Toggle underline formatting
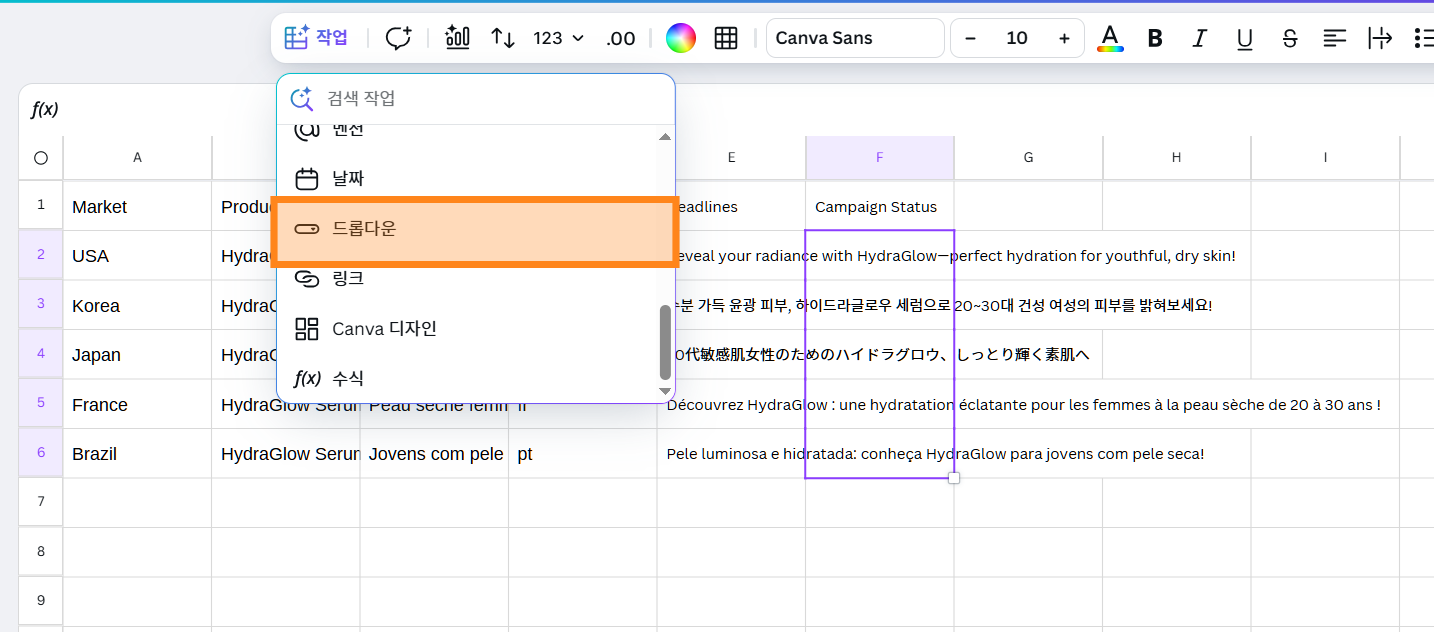Image resolution: width=1434 pixels, height=632 pixels. (1245, 38)
